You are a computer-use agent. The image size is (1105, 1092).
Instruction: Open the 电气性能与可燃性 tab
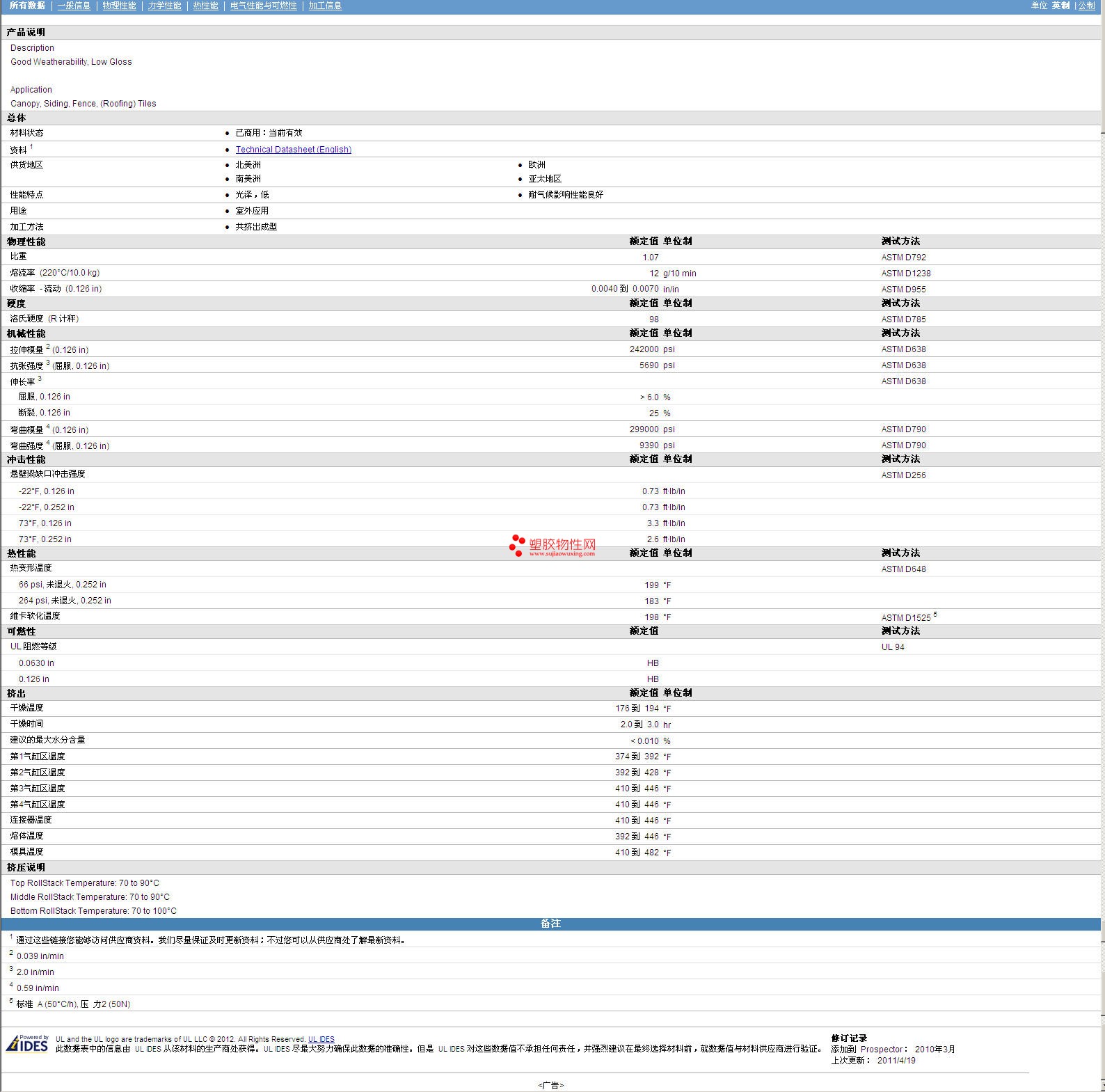263,6
